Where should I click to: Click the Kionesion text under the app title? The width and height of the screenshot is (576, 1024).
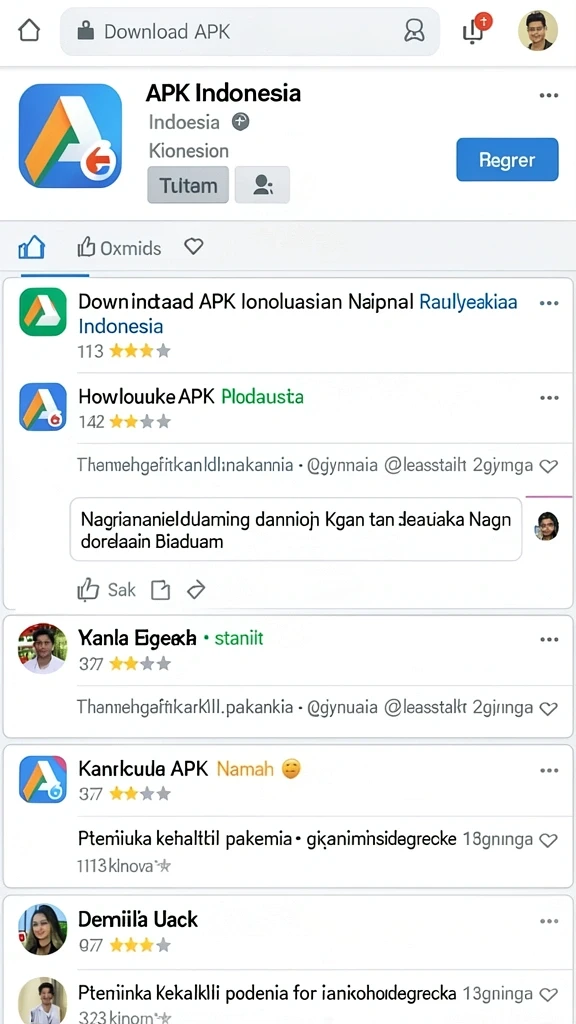(189, 151)
